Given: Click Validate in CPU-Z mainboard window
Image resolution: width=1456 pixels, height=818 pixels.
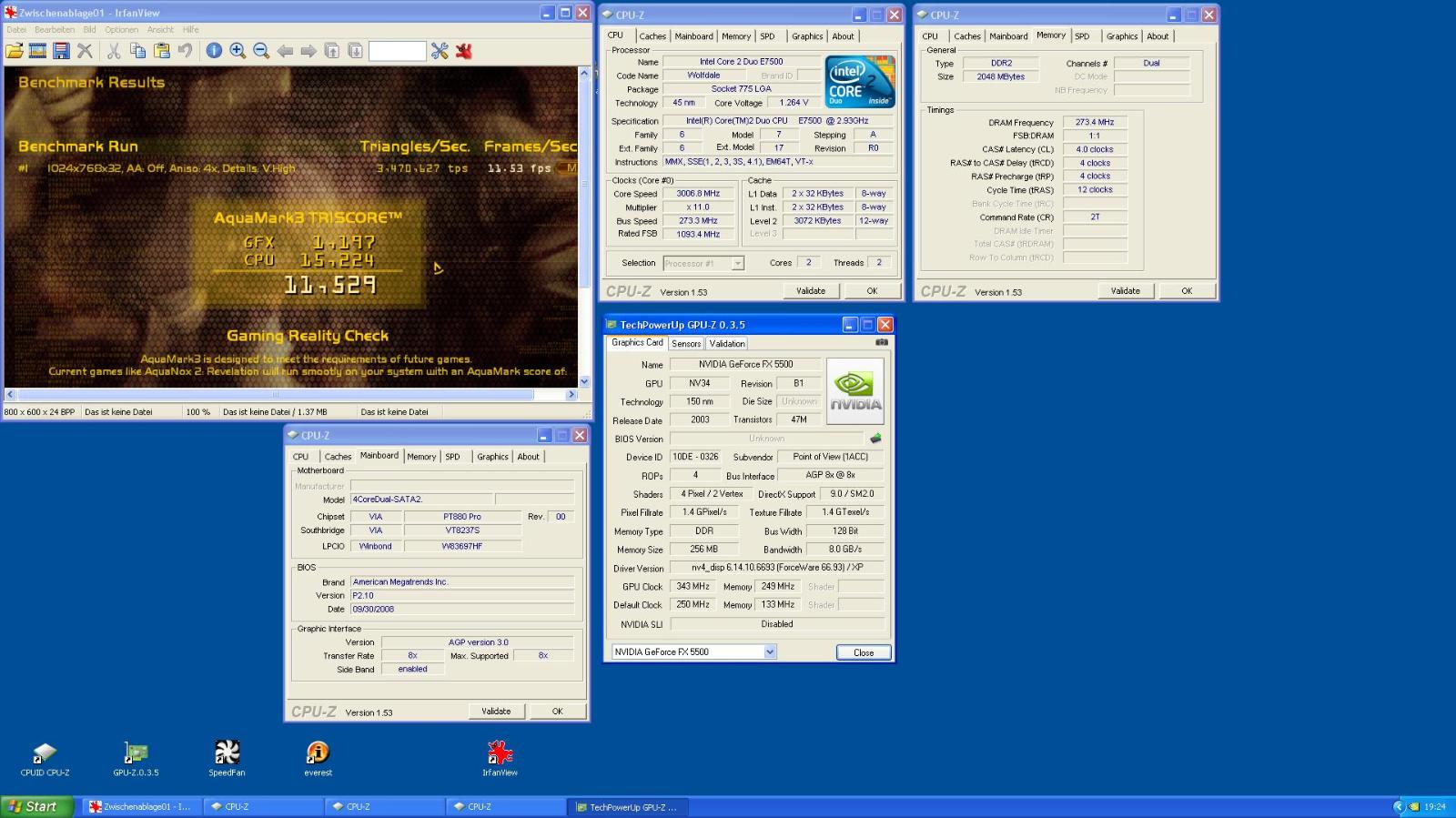Looking at the screenshot, I should click(496, 712).
